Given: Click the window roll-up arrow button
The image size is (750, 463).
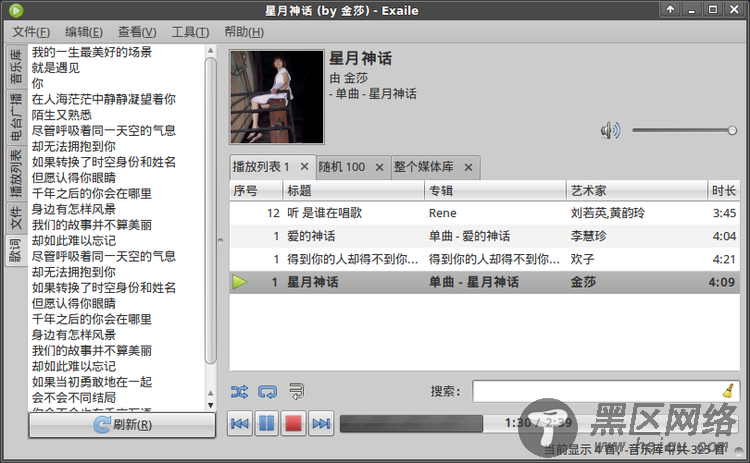Looking at the screenshot, I should [670, 10].
